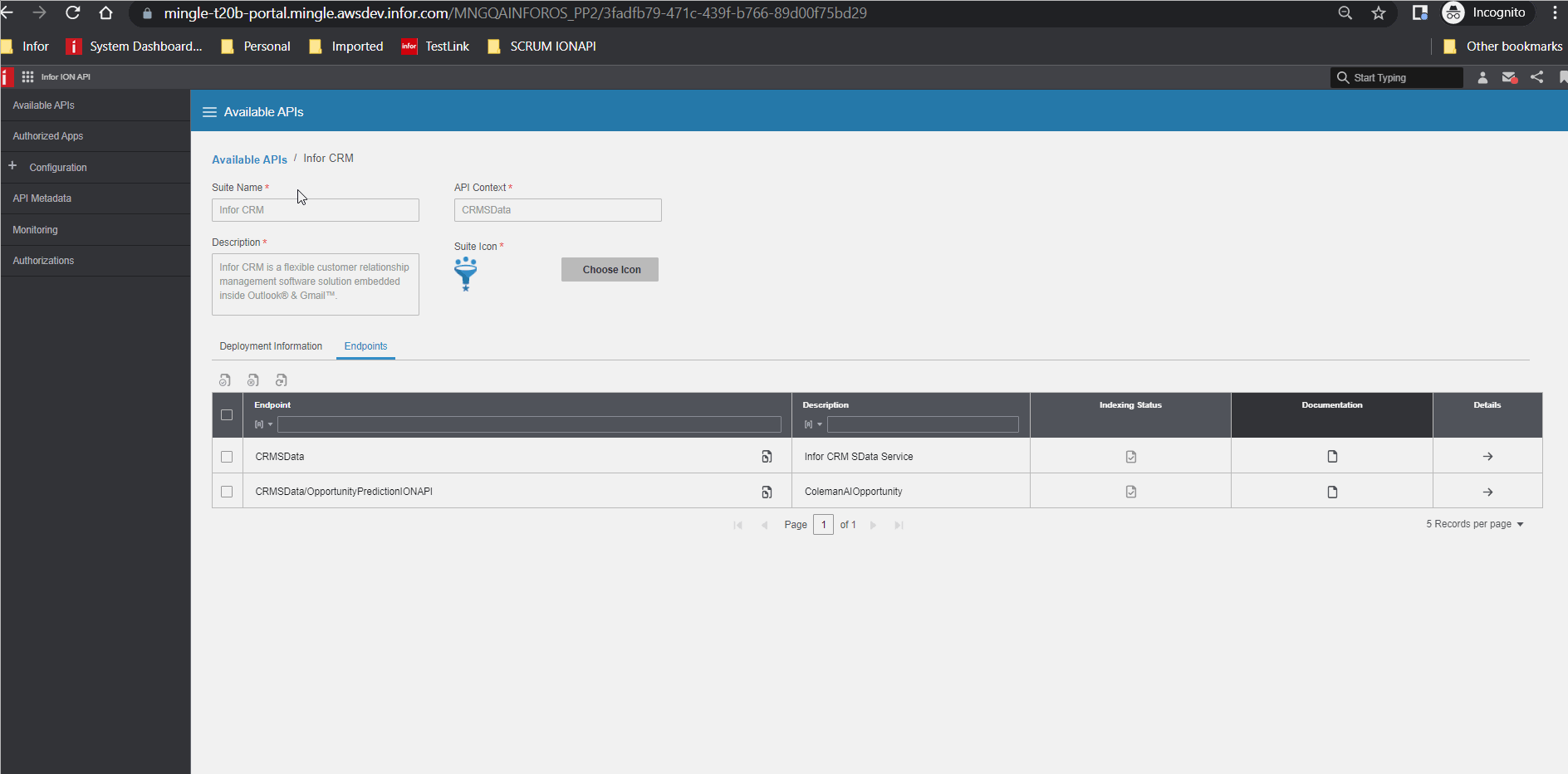Open Records per page dropdown
The height and width of the screenshot is (774, 1568).
coord(1475,524)
